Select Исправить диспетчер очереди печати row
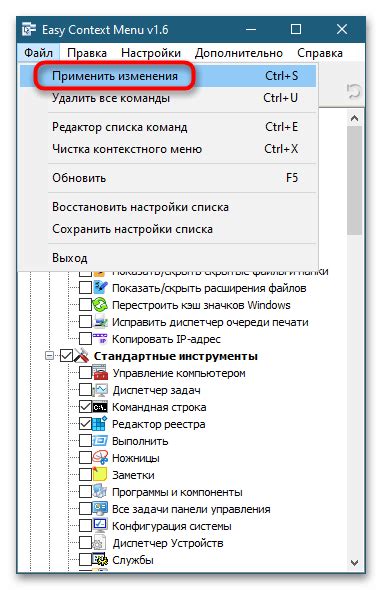Image resolution: width=382 pixels, height=590 pixels. (210, 322)
